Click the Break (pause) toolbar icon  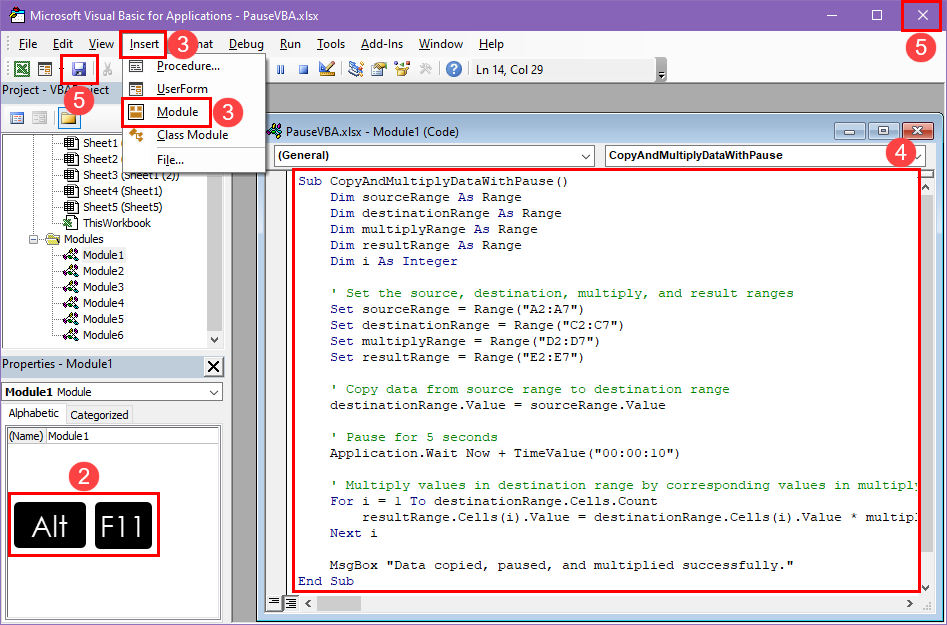coord(280,69)
